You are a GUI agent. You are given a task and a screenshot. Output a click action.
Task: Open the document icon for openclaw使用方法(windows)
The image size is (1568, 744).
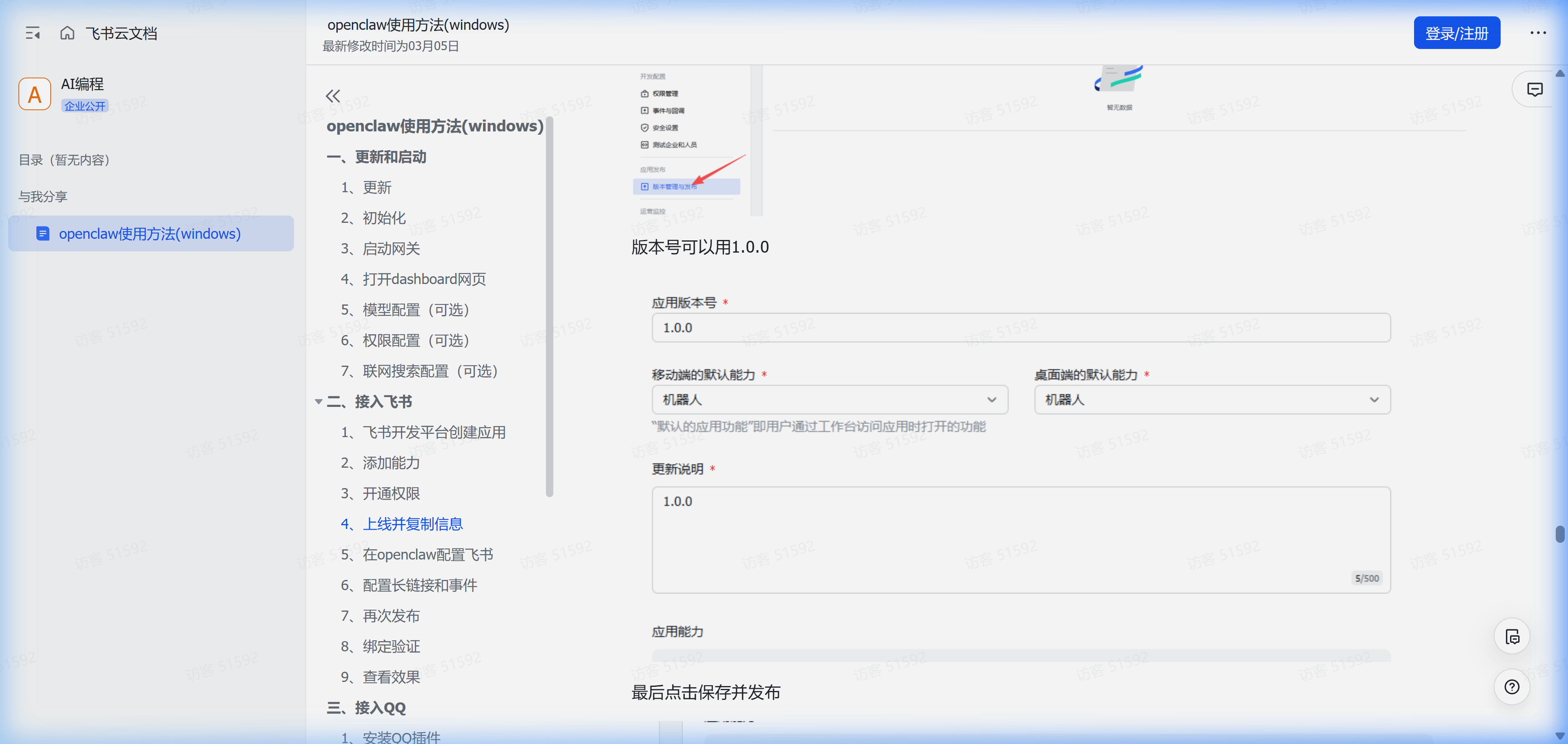point(42,233)
